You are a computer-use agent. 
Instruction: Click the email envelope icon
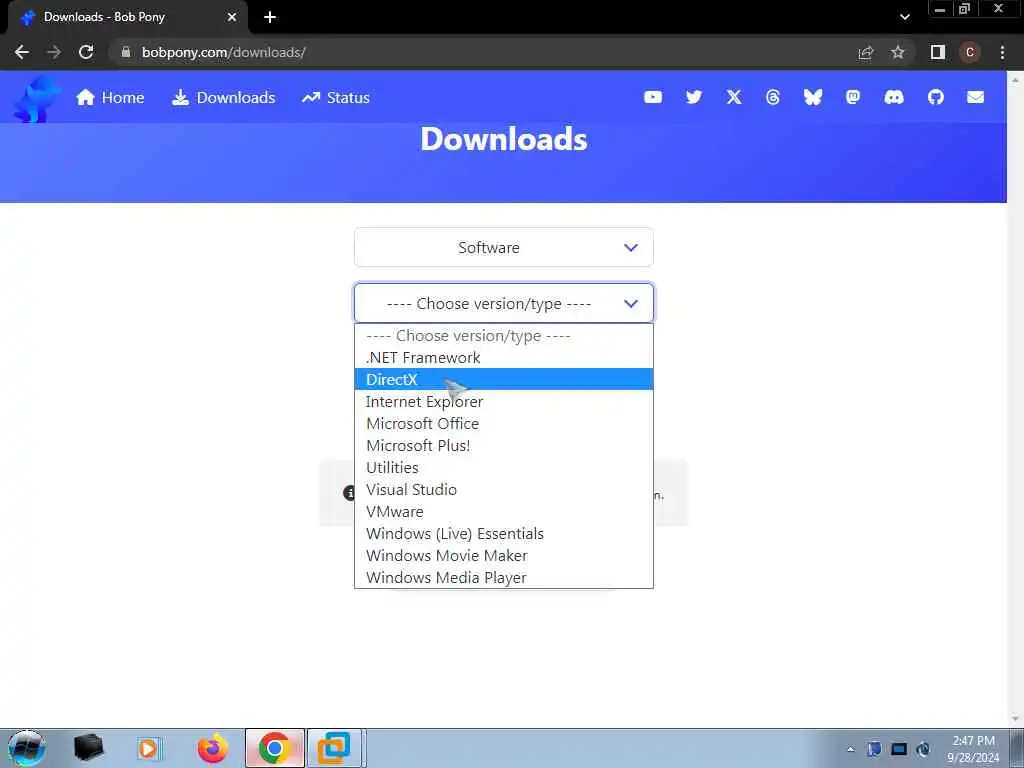pyautogui.click(x=976, y=97)
